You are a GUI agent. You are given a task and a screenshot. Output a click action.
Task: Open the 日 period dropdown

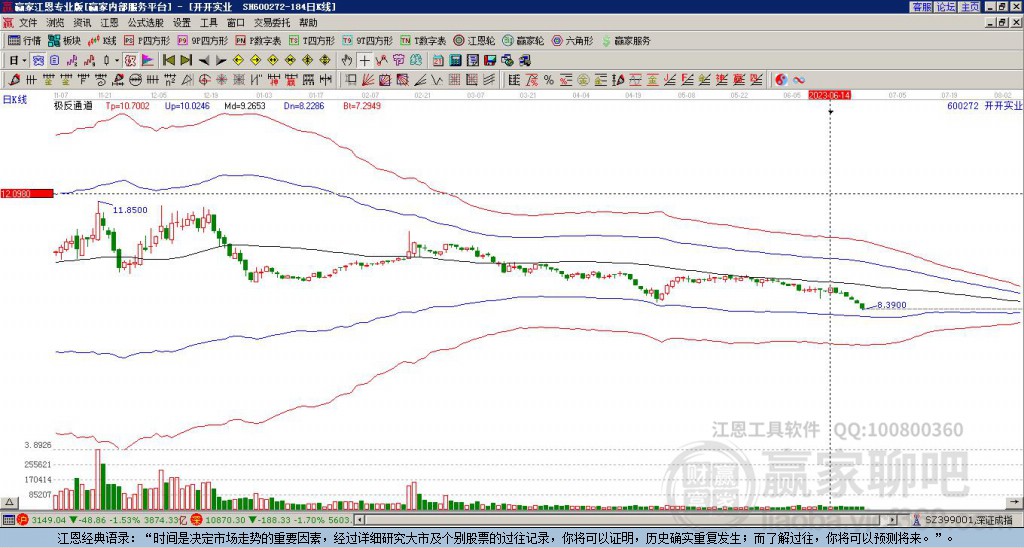point(18,61)
